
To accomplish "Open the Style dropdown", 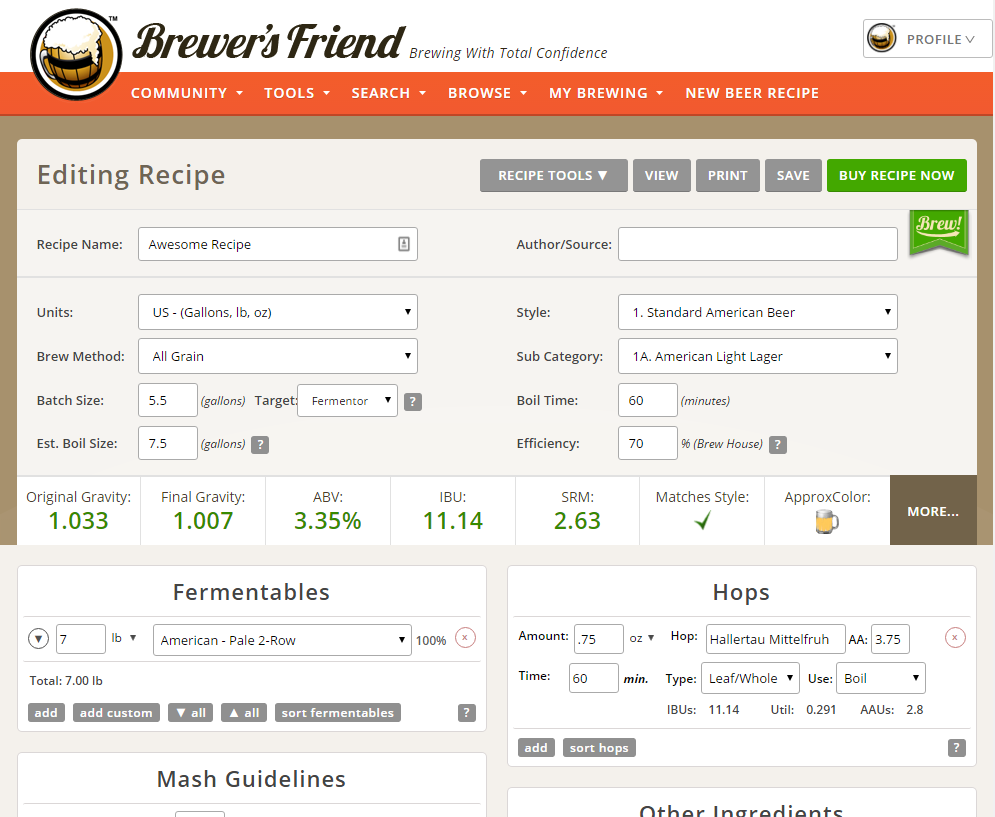I will (x=758, y=312).
